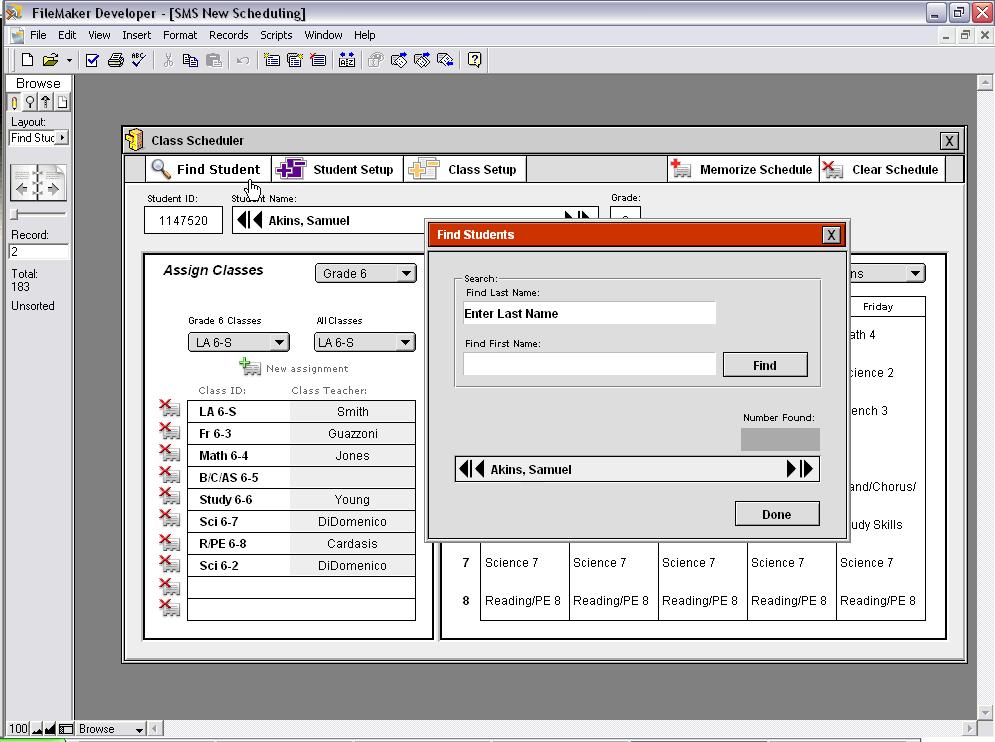Remove the LA 6-S class assignment
Viewport: 995px width, 742px height.
click(169, 409)
